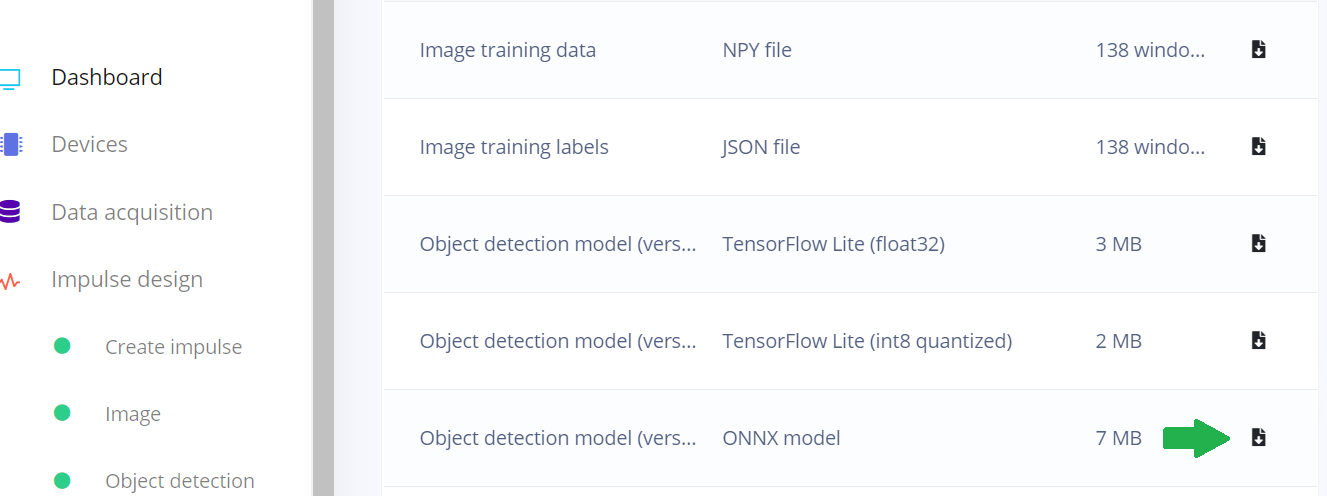The image size is (1327, 496).
Task: Click the Data acquisition database icon
Action: (10, 212)
